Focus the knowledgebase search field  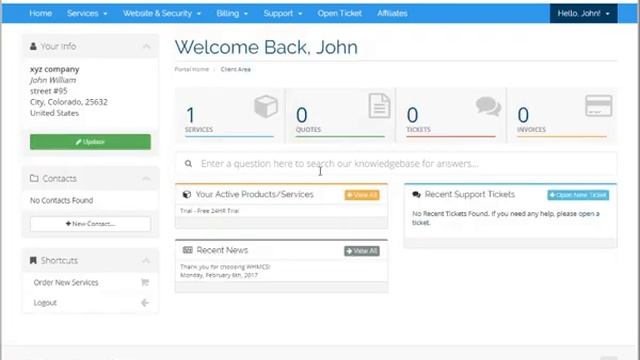pyautogui.click(x=396, y=164)
